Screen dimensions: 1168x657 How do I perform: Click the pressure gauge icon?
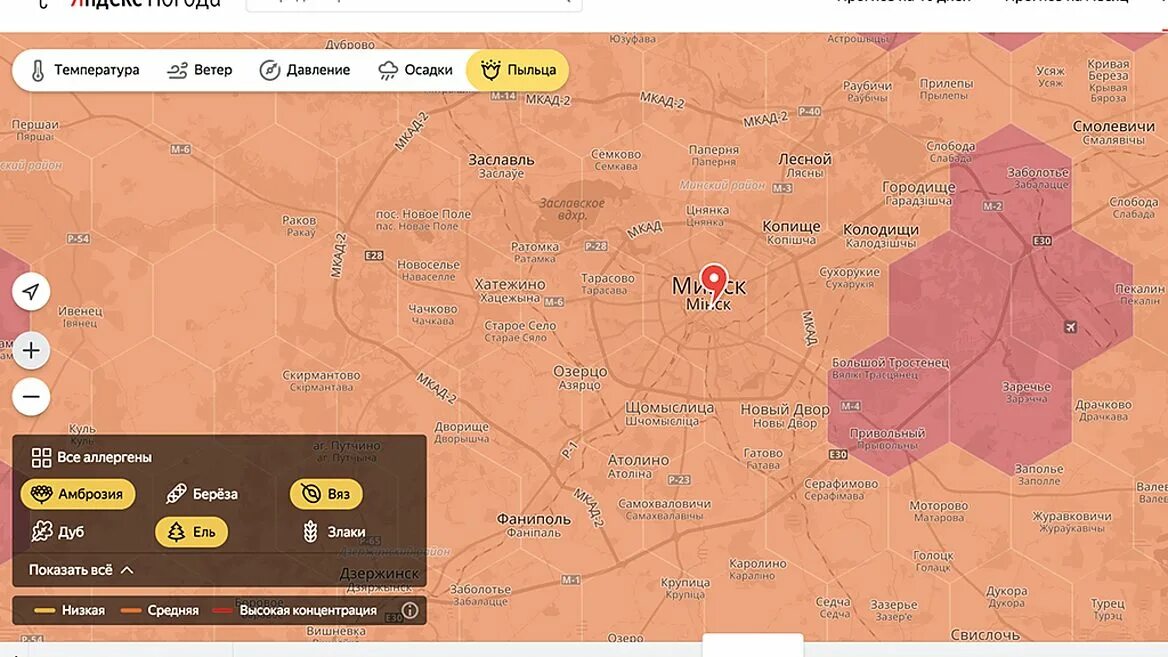tap(269, 70)
